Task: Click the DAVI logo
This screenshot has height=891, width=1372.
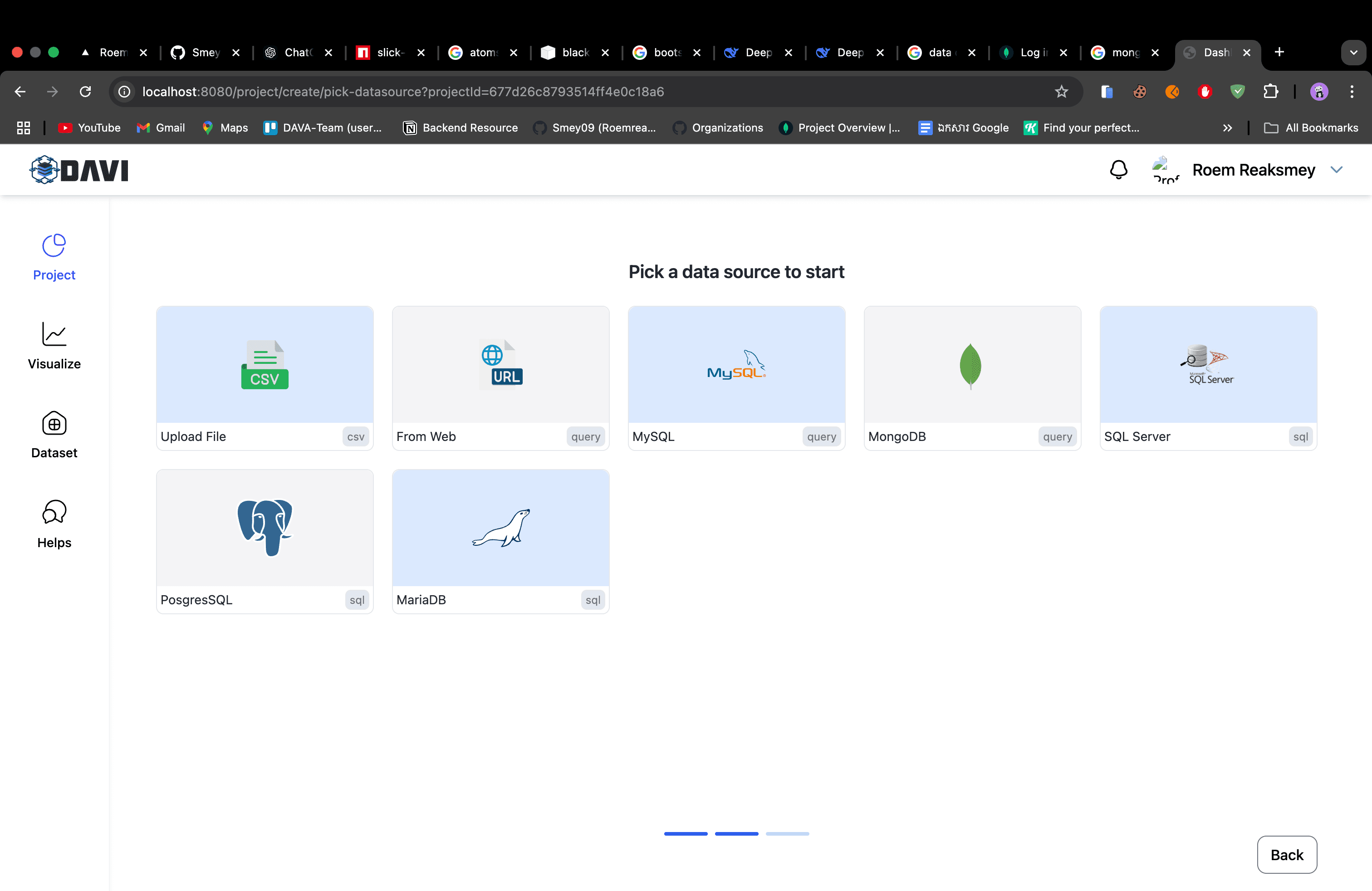Action: click(79, 169)
